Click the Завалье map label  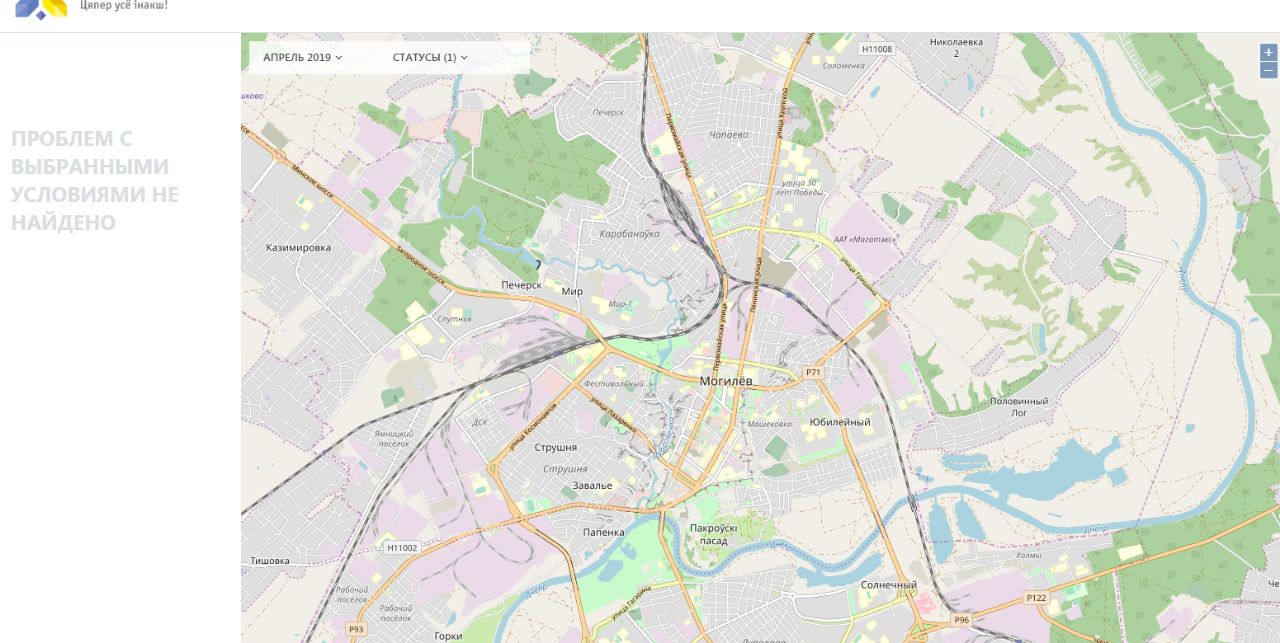coord(592,485)
